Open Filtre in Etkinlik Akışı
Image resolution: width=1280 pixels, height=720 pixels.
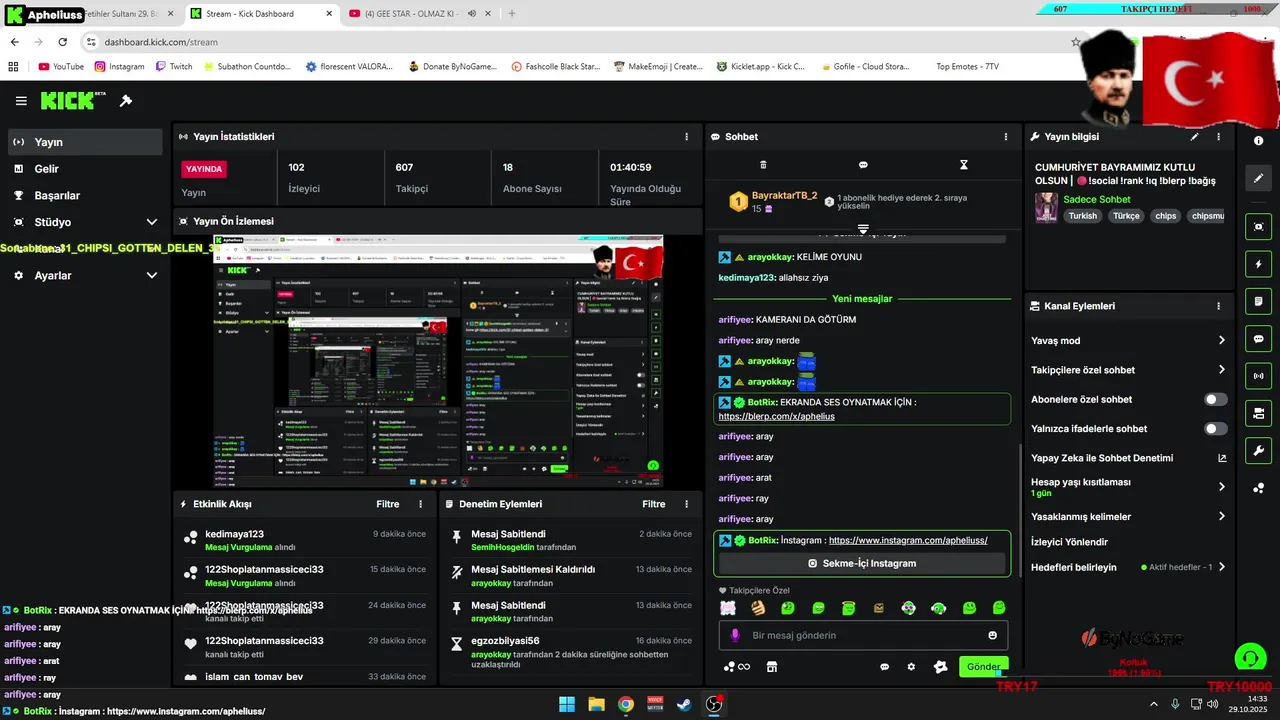pos(388,504)
